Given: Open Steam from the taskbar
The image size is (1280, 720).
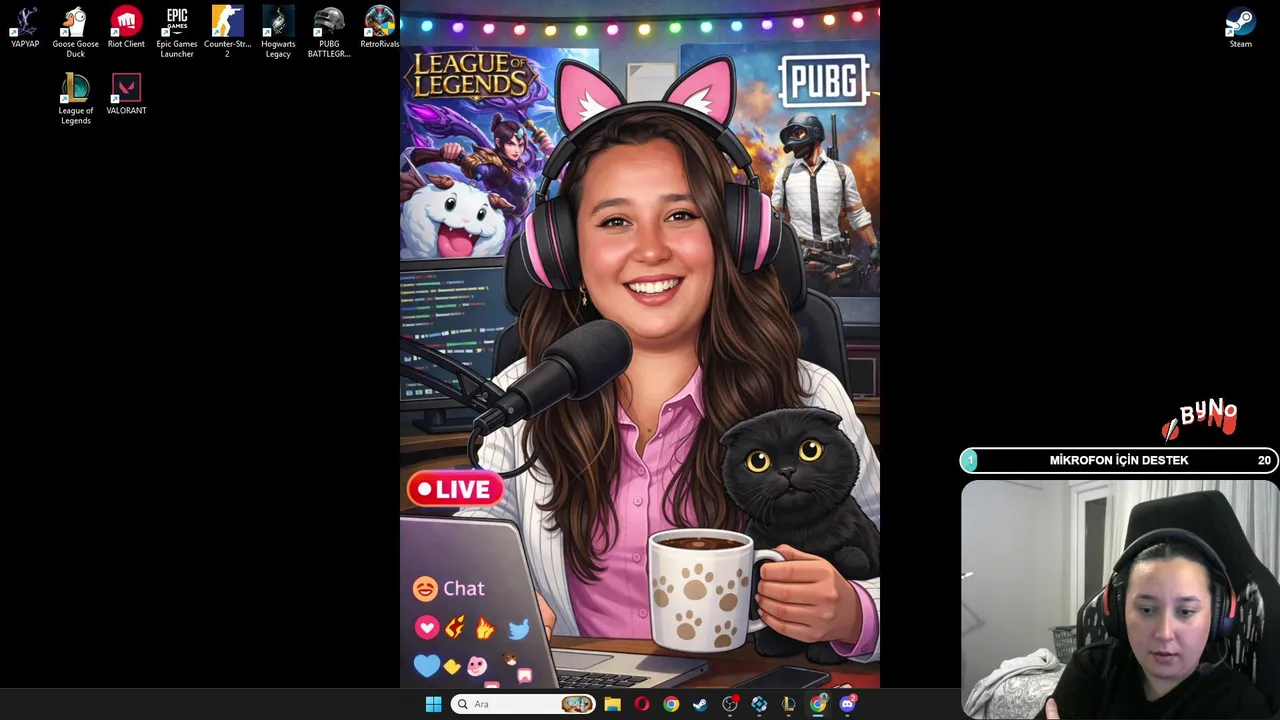Looking at the screenshot, I should tap(700, 704).
